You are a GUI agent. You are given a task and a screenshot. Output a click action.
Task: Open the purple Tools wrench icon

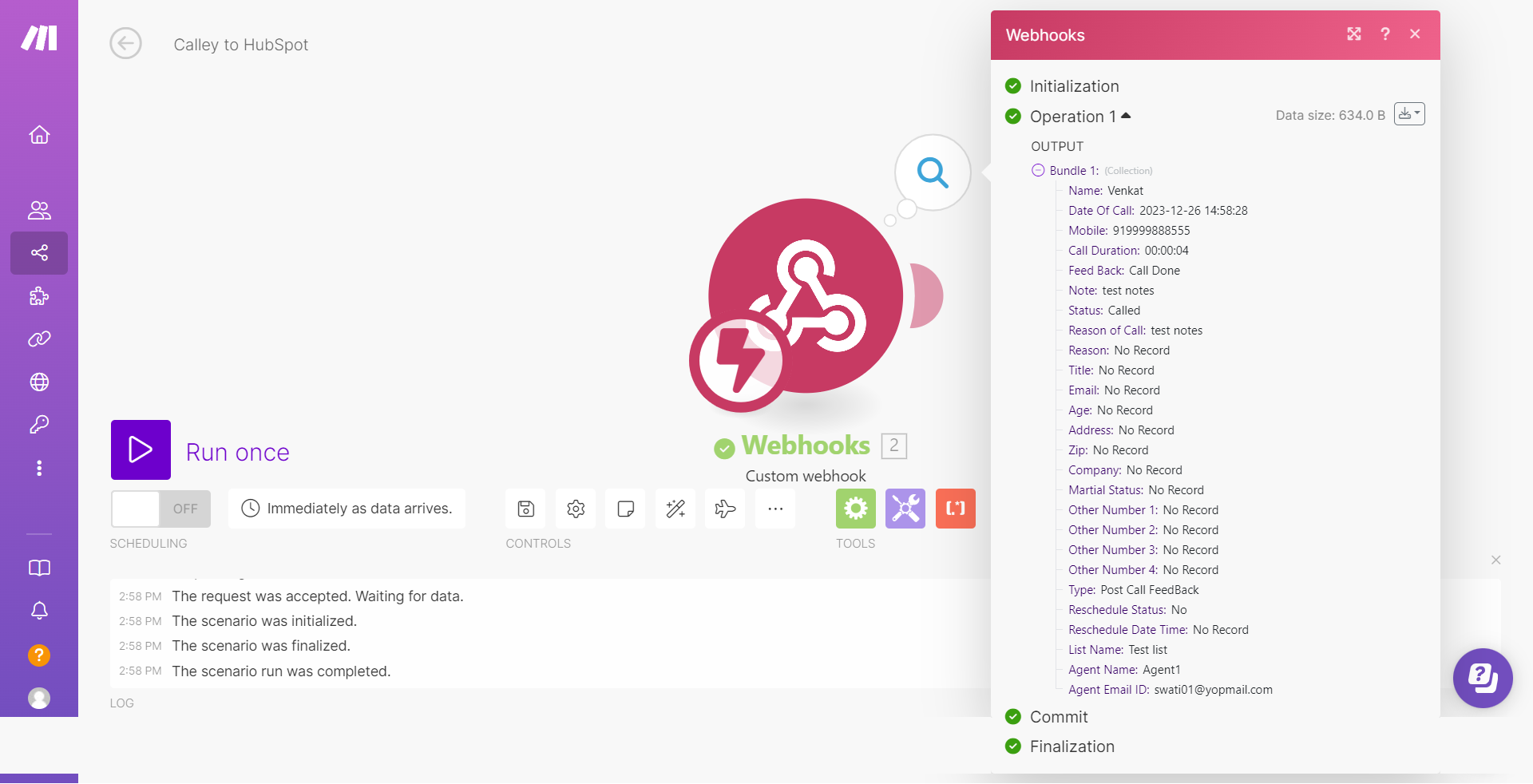tap(905, 509)
